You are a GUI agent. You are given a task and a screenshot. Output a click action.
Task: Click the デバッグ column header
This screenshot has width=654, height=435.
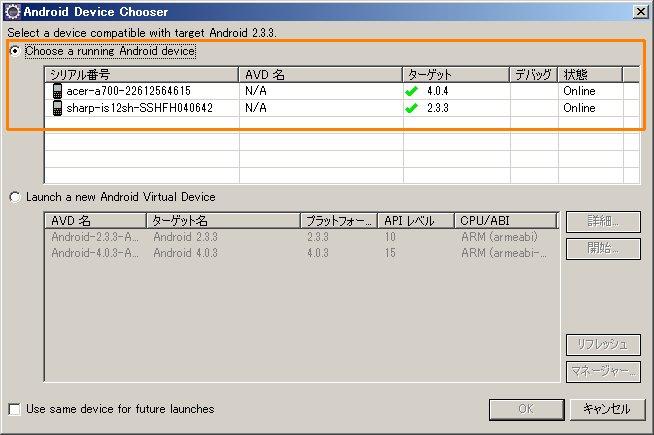pos(534,75)
